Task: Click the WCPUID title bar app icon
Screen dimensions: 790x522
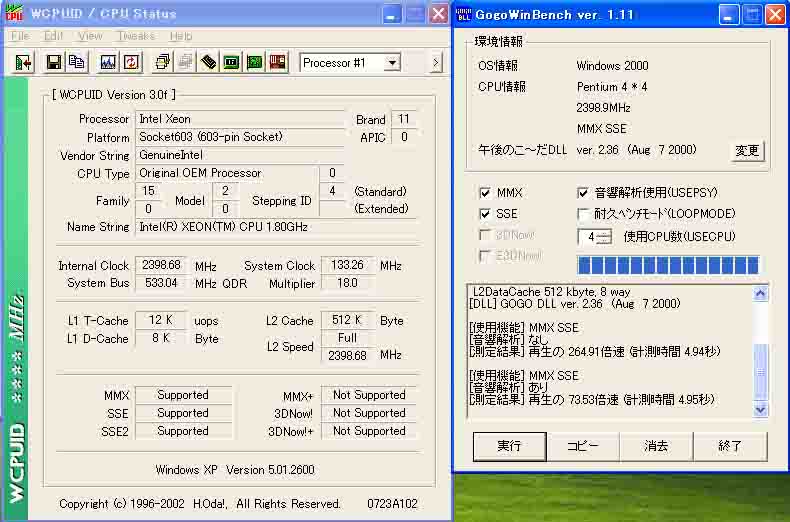Action: coord(14,14)
